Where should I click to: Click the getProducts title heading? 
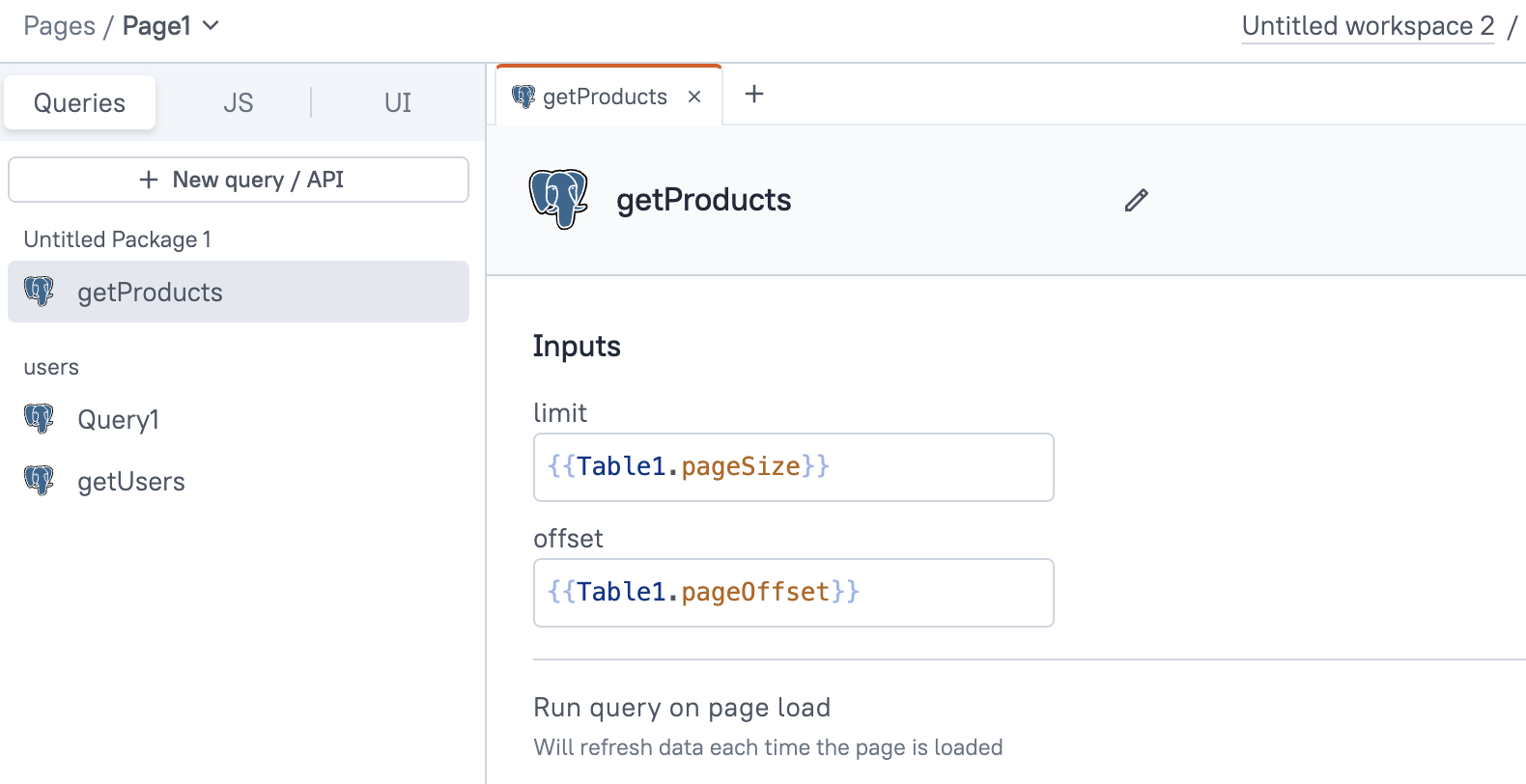pos(704,200)
